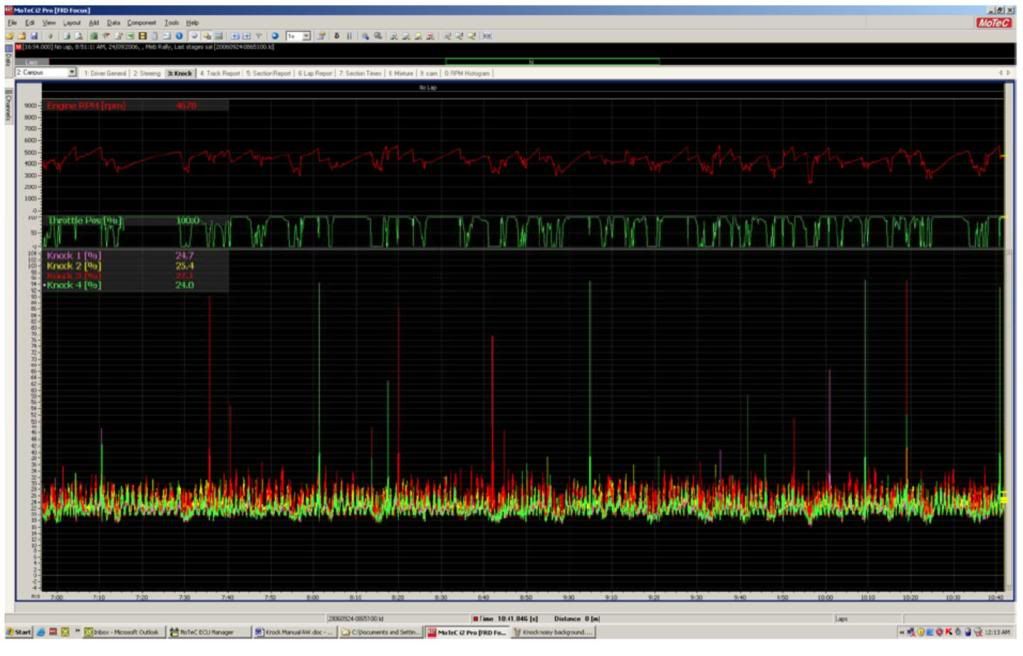The image size is (1023, 656).
Task: Click the Pause icon in the toolbar
Action: coord(349,37)
